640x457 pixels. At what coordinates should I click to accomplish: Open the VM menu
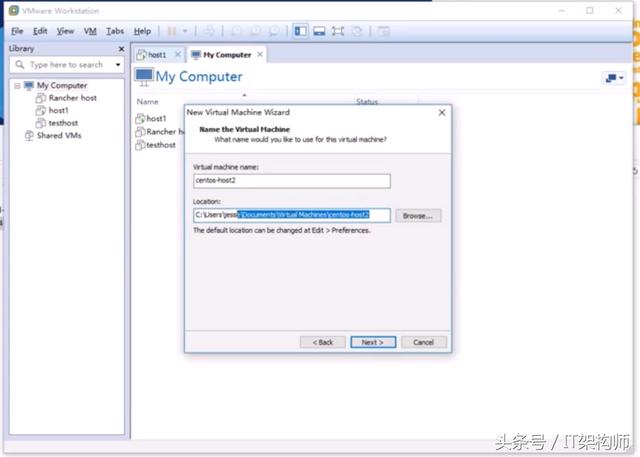pos(90,31)
